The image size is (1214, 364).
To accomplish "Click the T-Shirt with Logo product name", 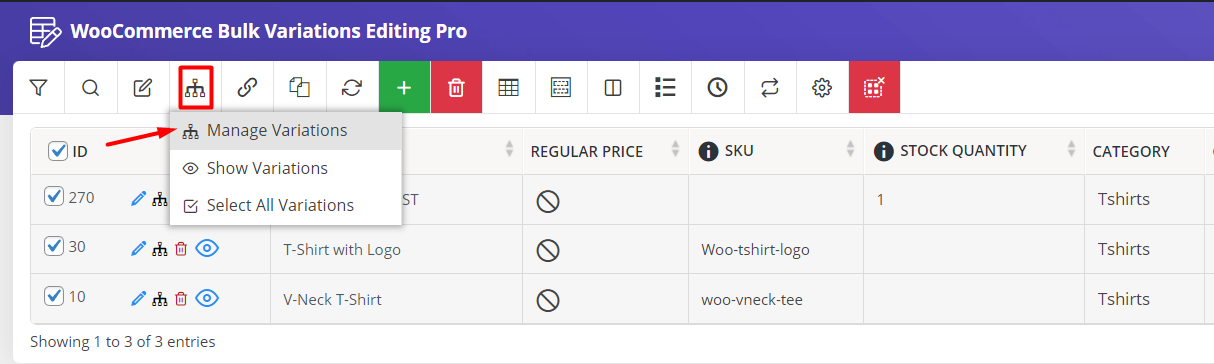I will tap(342, 250).
